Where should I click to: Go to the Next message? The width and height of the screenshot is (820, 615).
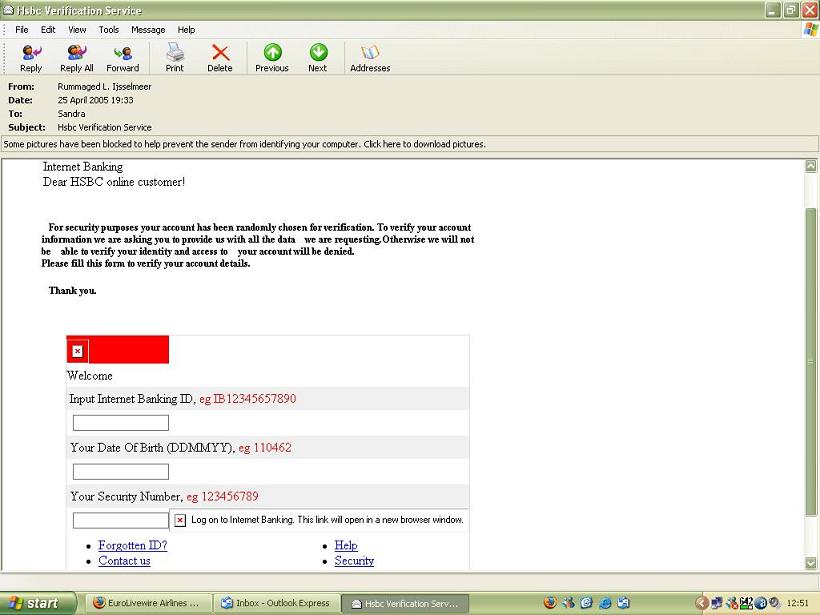click(317, 58)
